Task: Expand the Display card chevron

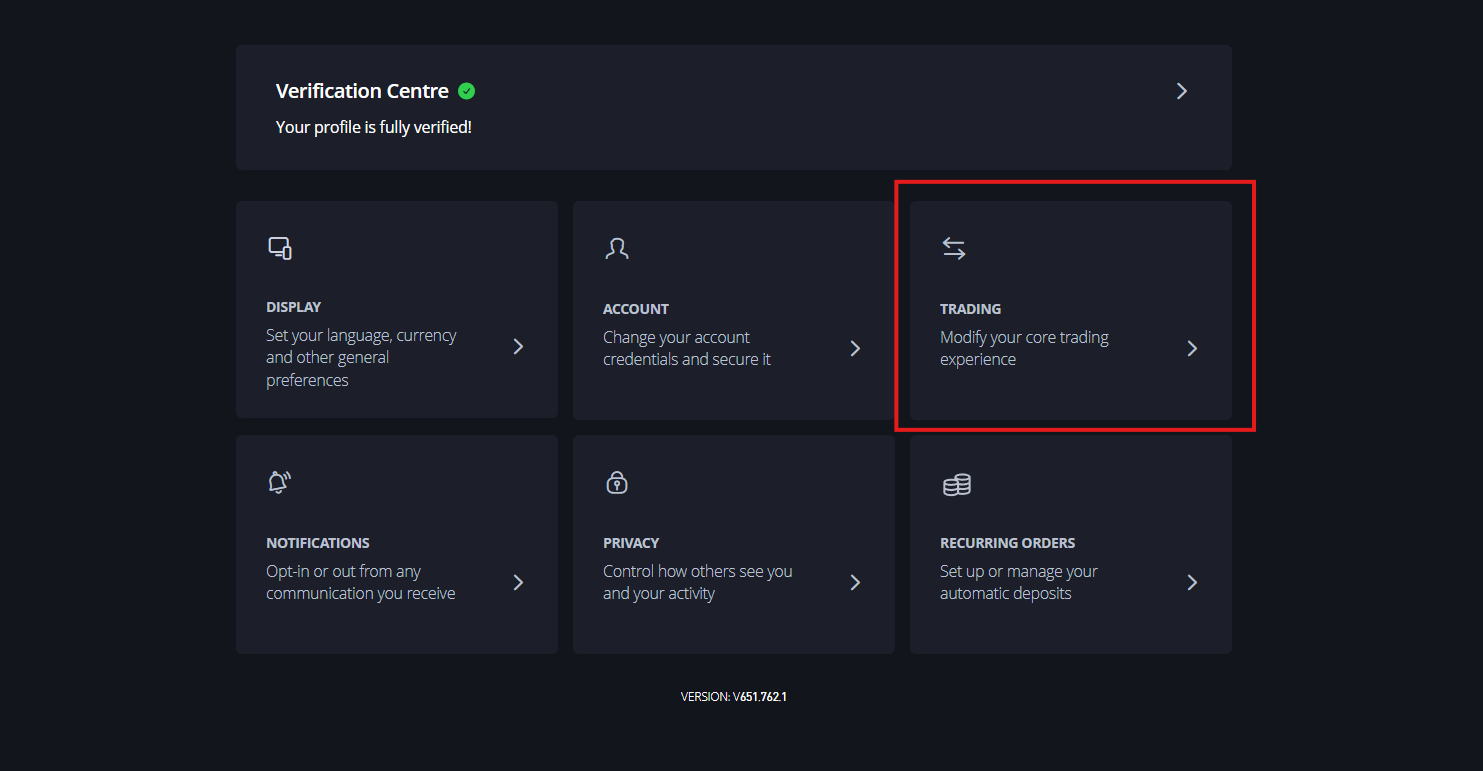Action: pyautogui.click(x=518, y=346)
